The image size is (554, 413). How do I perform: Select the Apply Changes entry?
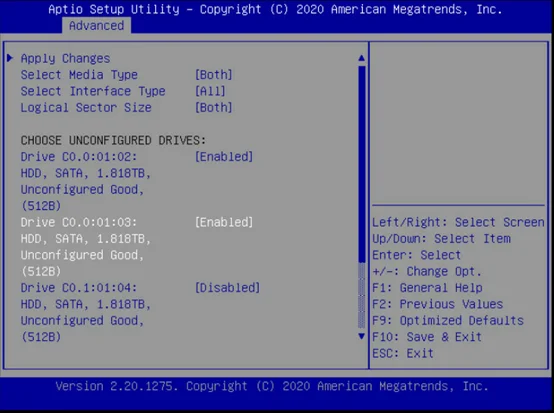click(65, 58)
